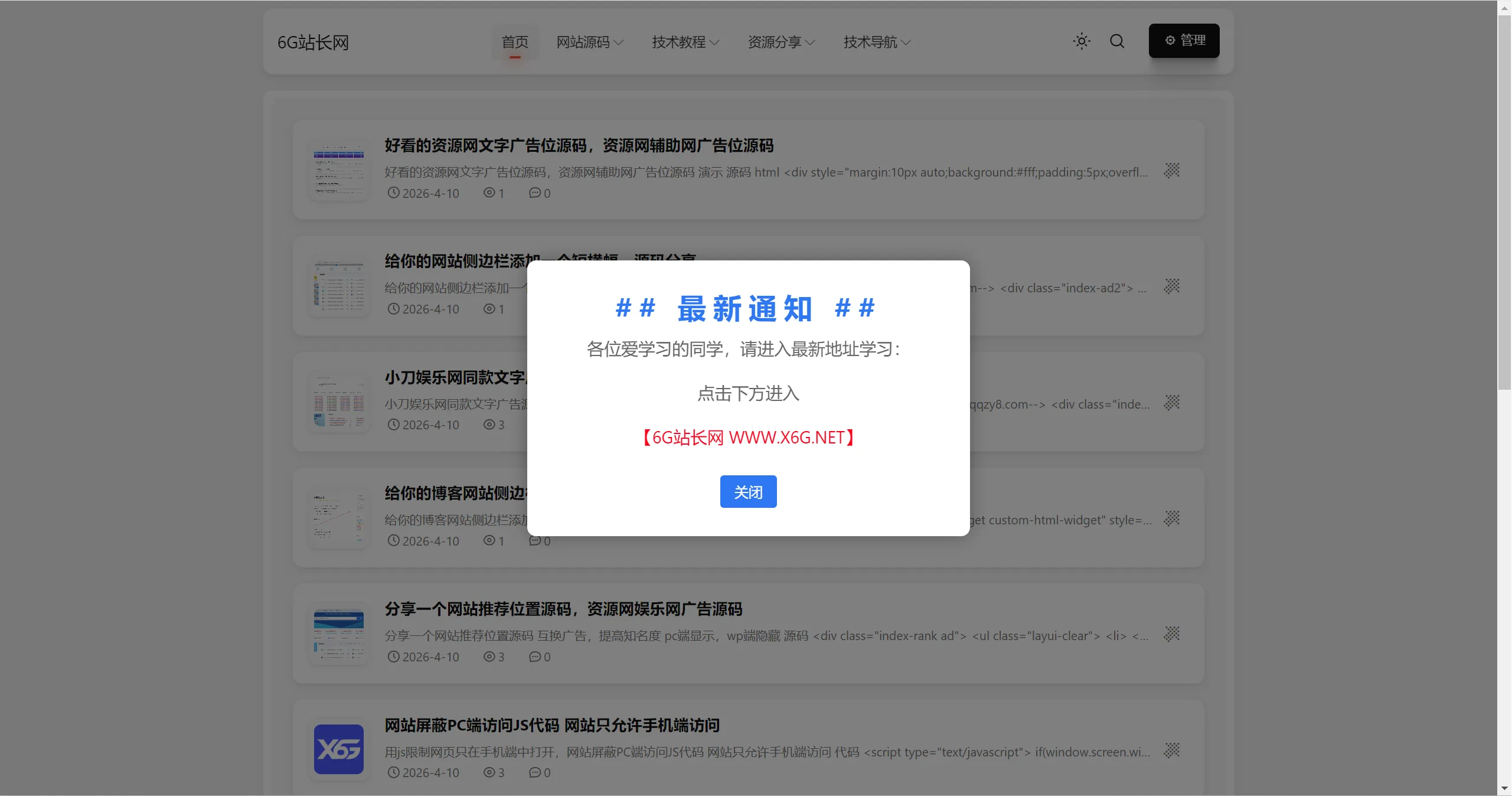1512x796 pixels.
Task: Open the 技术教程 dropdown
Action: [x=685, y=42]
